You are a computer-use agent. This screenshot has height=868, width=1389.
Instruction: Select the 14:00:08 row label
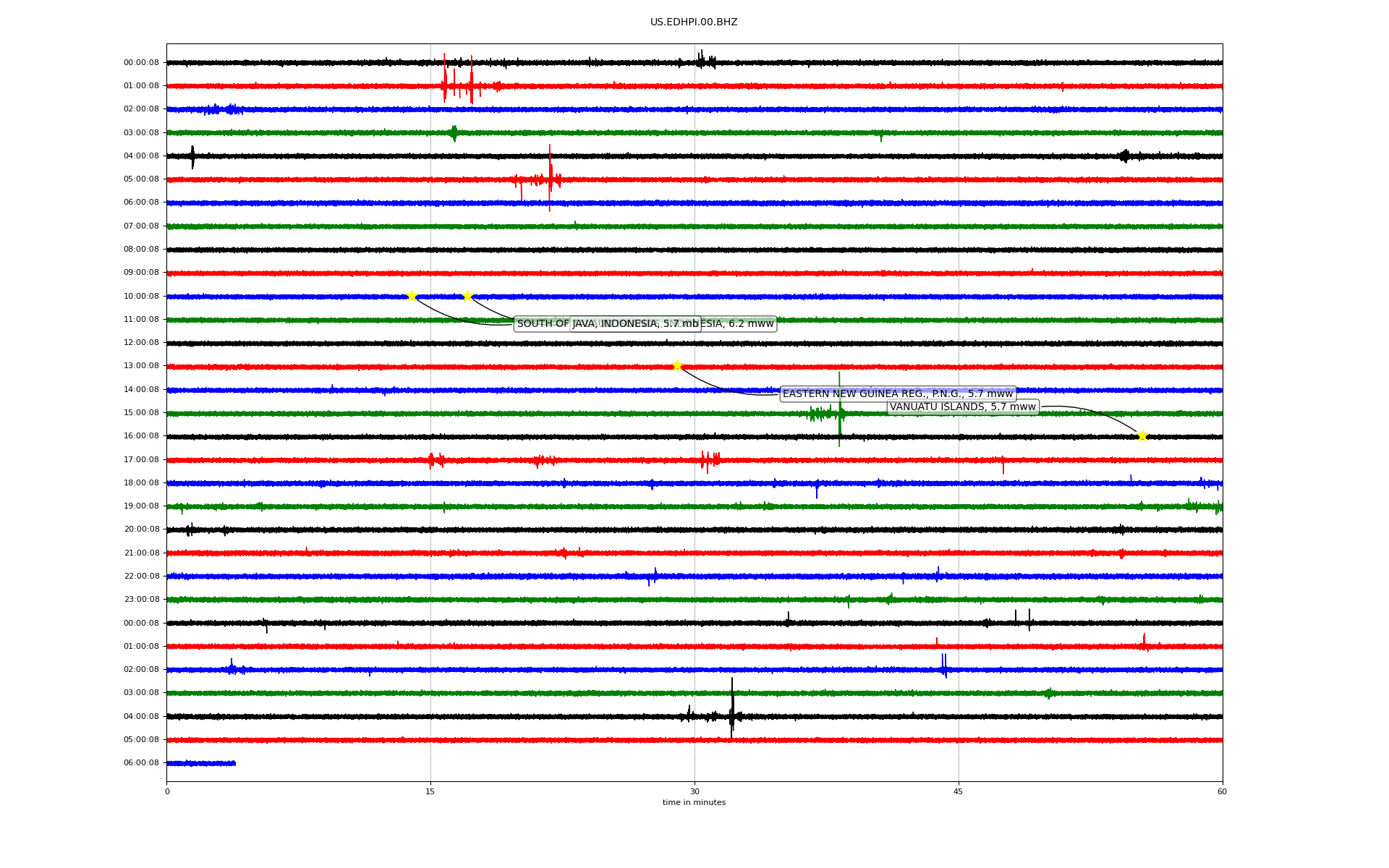(x=141, y=390)
